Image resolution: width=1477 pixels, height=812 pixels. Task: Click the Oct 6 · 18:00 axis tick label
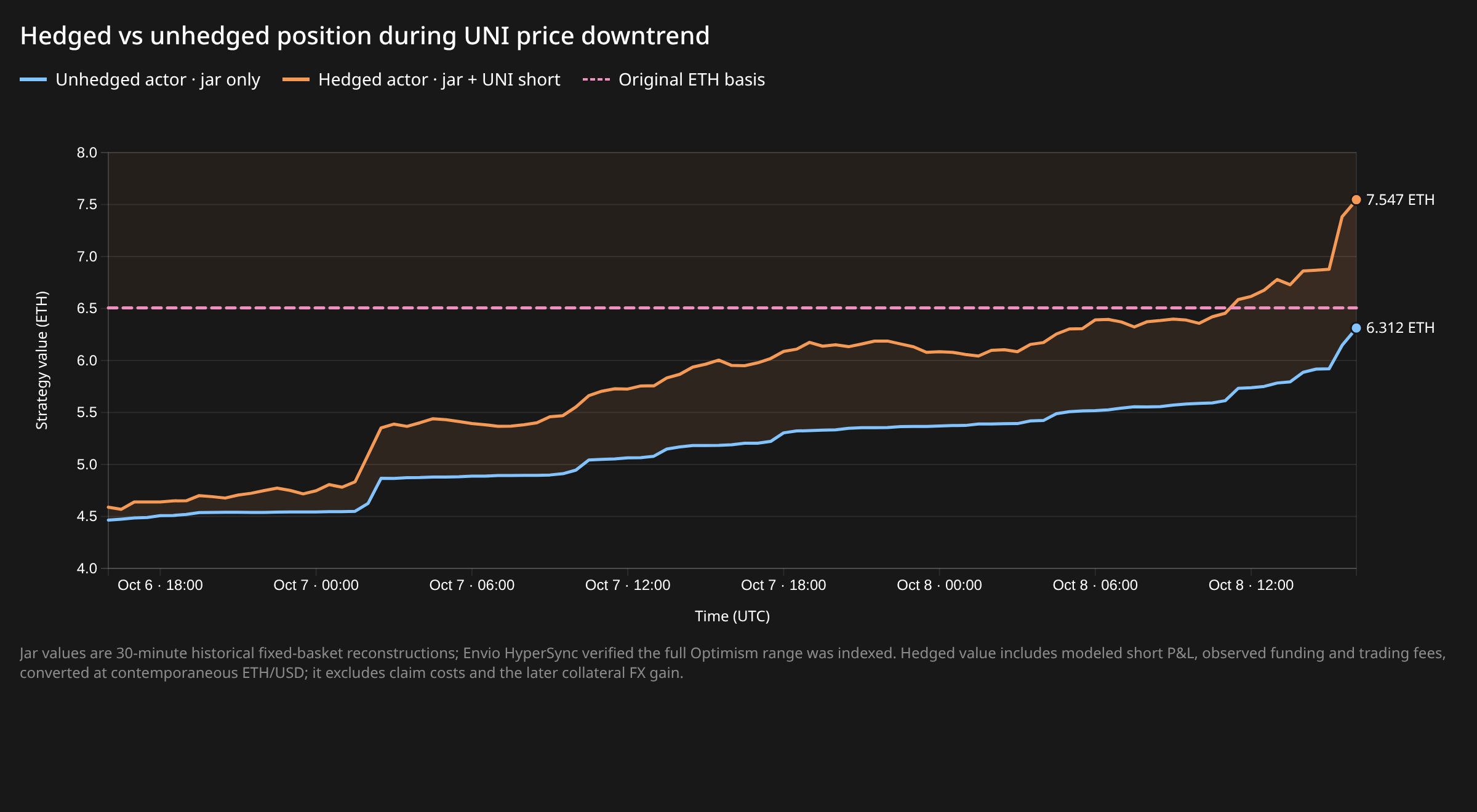(x=160, y=585)
